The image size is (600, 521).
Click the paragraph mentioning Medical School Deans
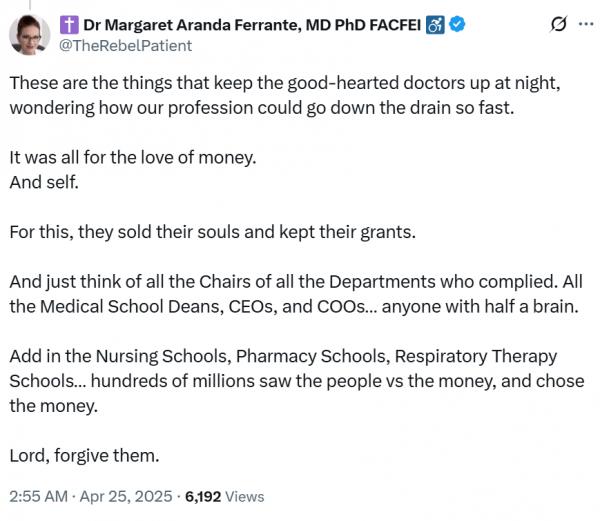pos(290,294)
